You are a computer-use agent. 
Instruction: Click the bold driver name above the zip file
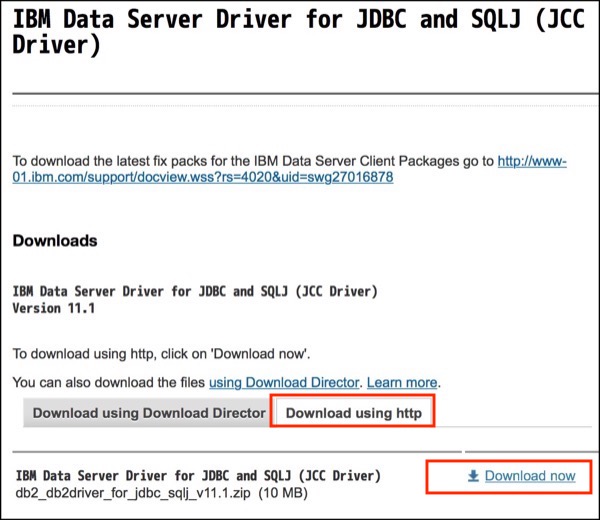tap(196, 475)
